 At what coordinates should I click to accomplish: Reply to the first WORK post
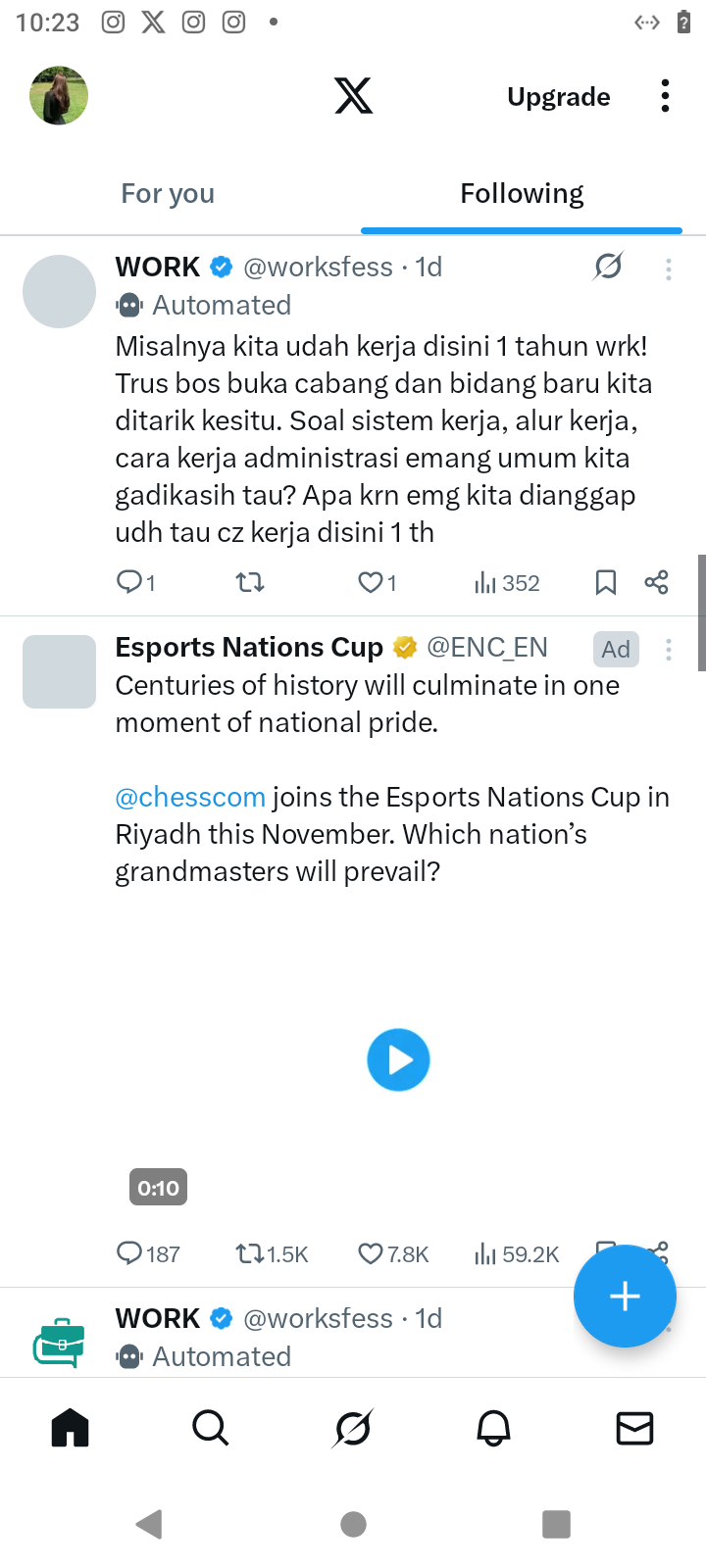(129, 583)
